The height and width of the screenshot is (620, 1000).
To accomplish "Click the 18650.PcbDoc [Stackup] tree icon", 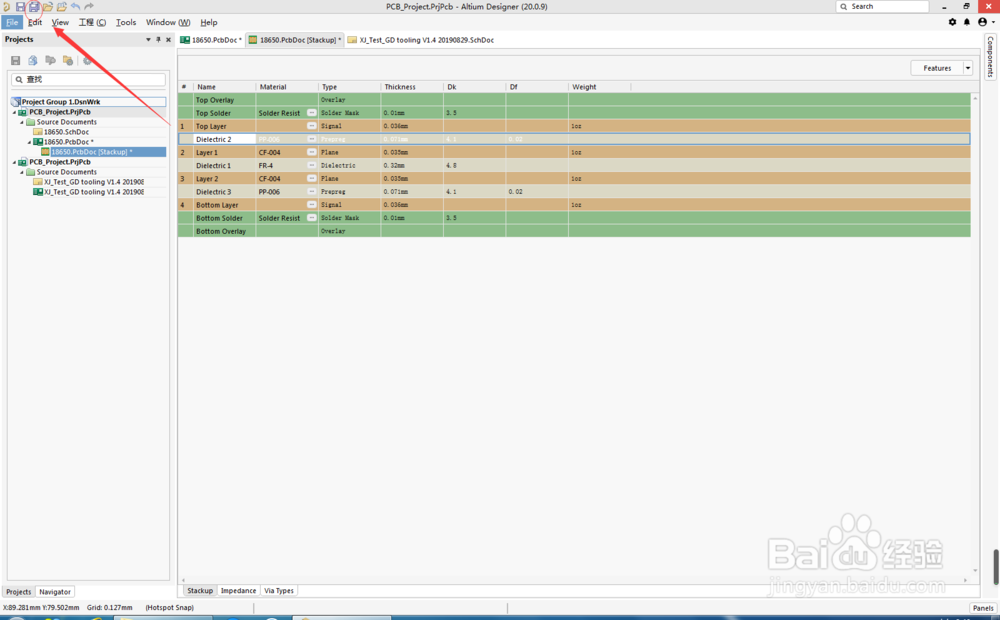I will pos(46,152).
